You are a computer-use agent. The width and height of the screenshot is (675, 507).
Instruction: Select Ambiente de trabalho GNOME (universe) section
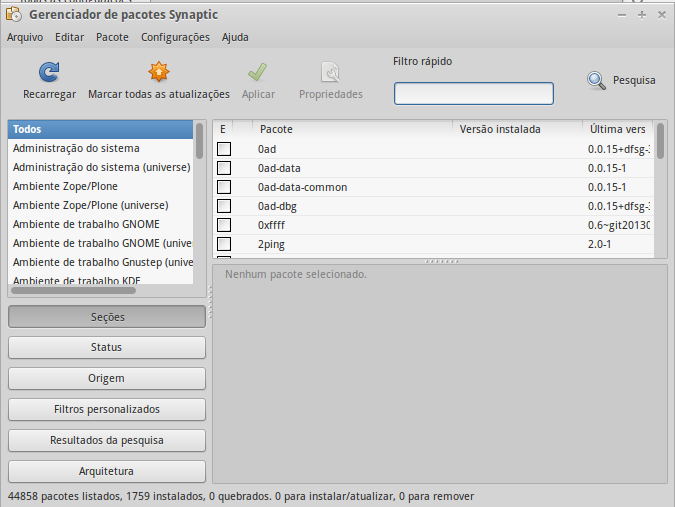pos(100,243)
